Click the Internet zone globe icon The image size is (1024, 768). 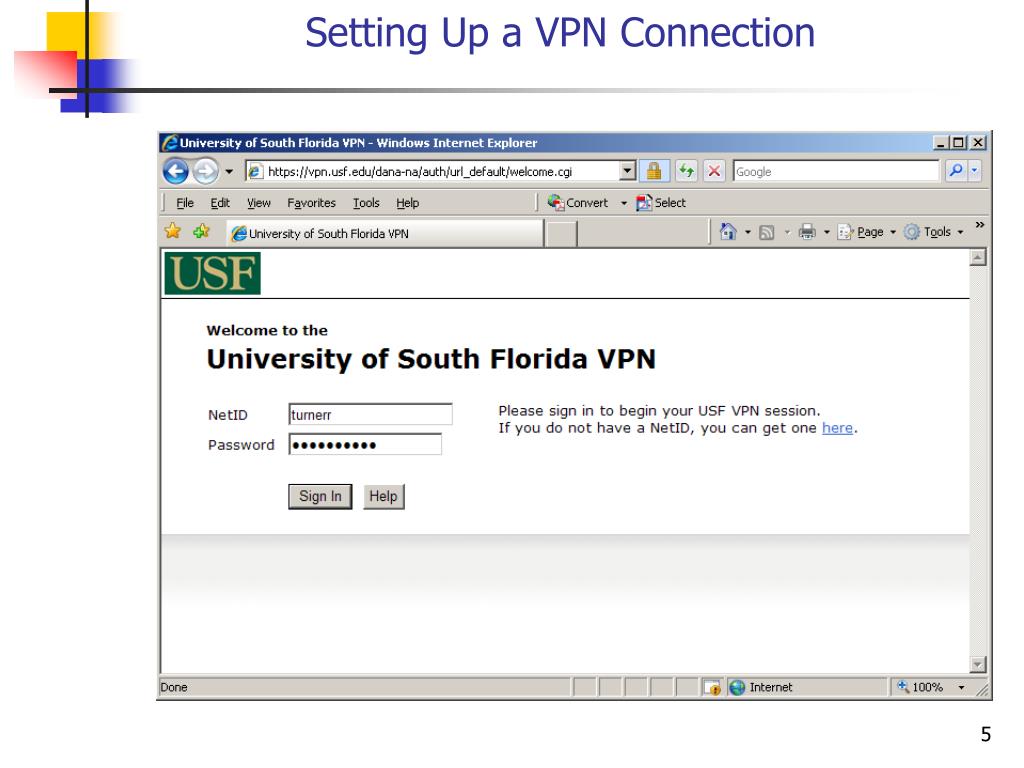click(737, 688)
